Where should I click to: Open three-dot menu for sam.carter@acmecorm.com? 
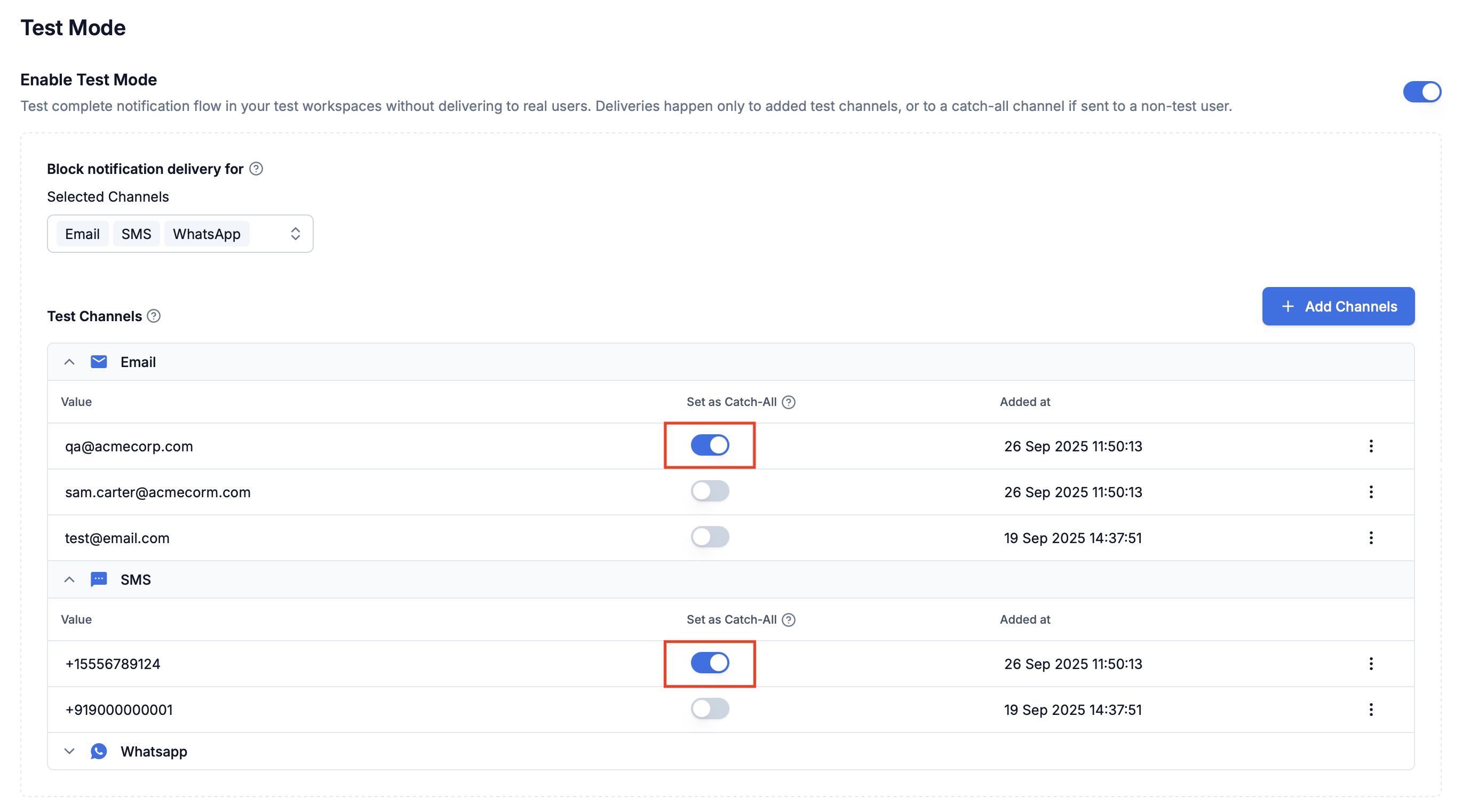pos(1371,492)
